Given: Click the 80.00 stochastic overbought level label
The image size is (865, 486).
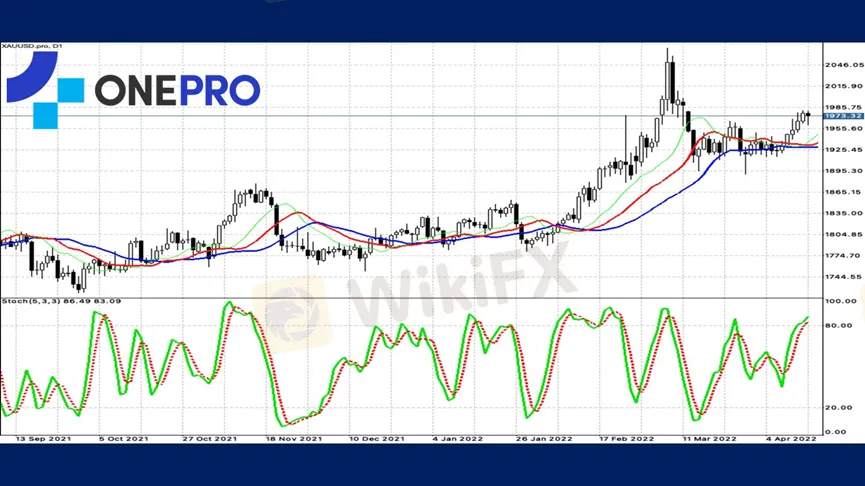Looking at the screenshot, I should [x=841, y=325].
